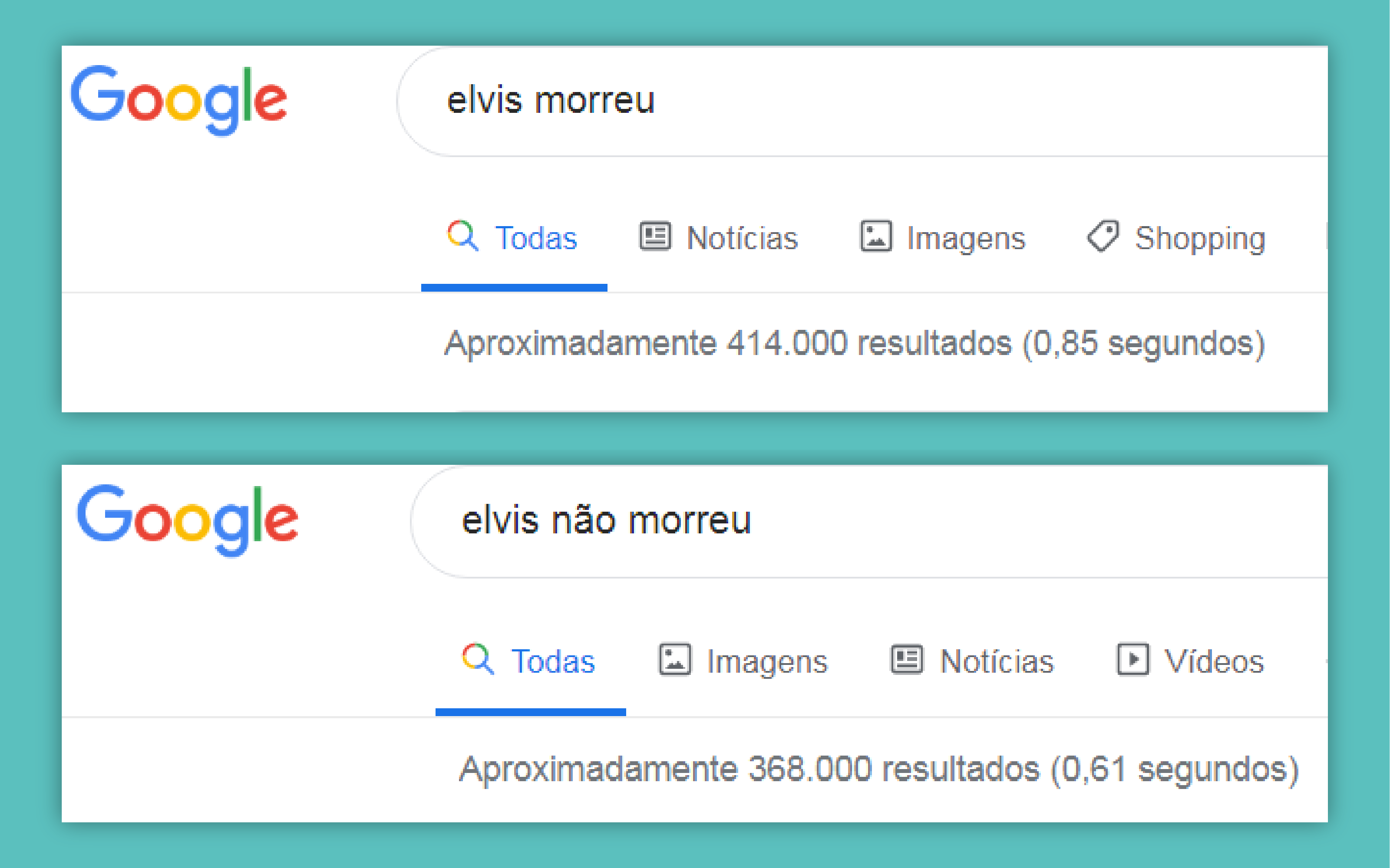
Task: Open the Vídeos tab label
Action: tap(1214, 661)
